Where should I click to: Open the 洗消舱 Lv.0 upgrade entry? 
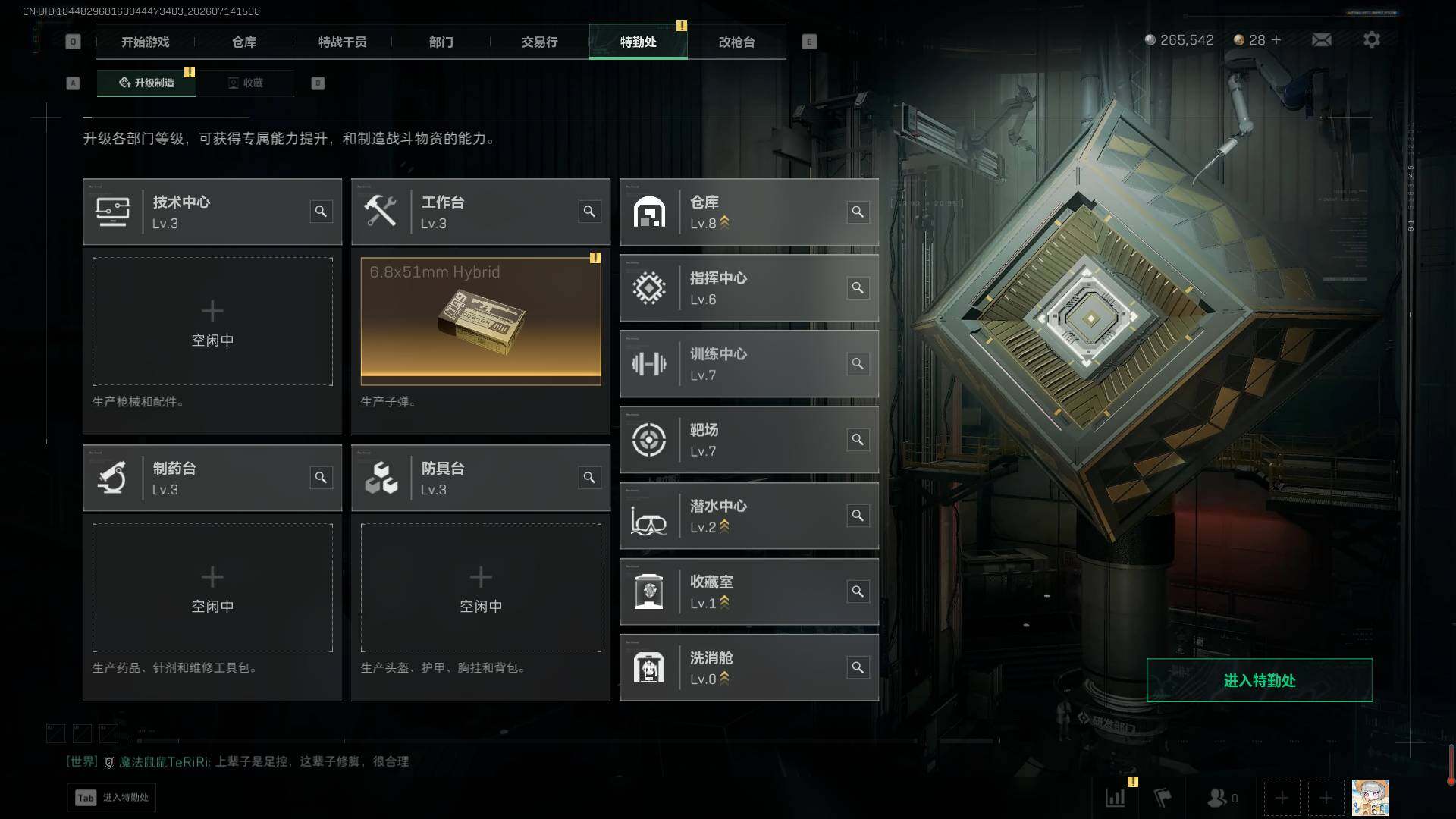(x=749, y=667)
